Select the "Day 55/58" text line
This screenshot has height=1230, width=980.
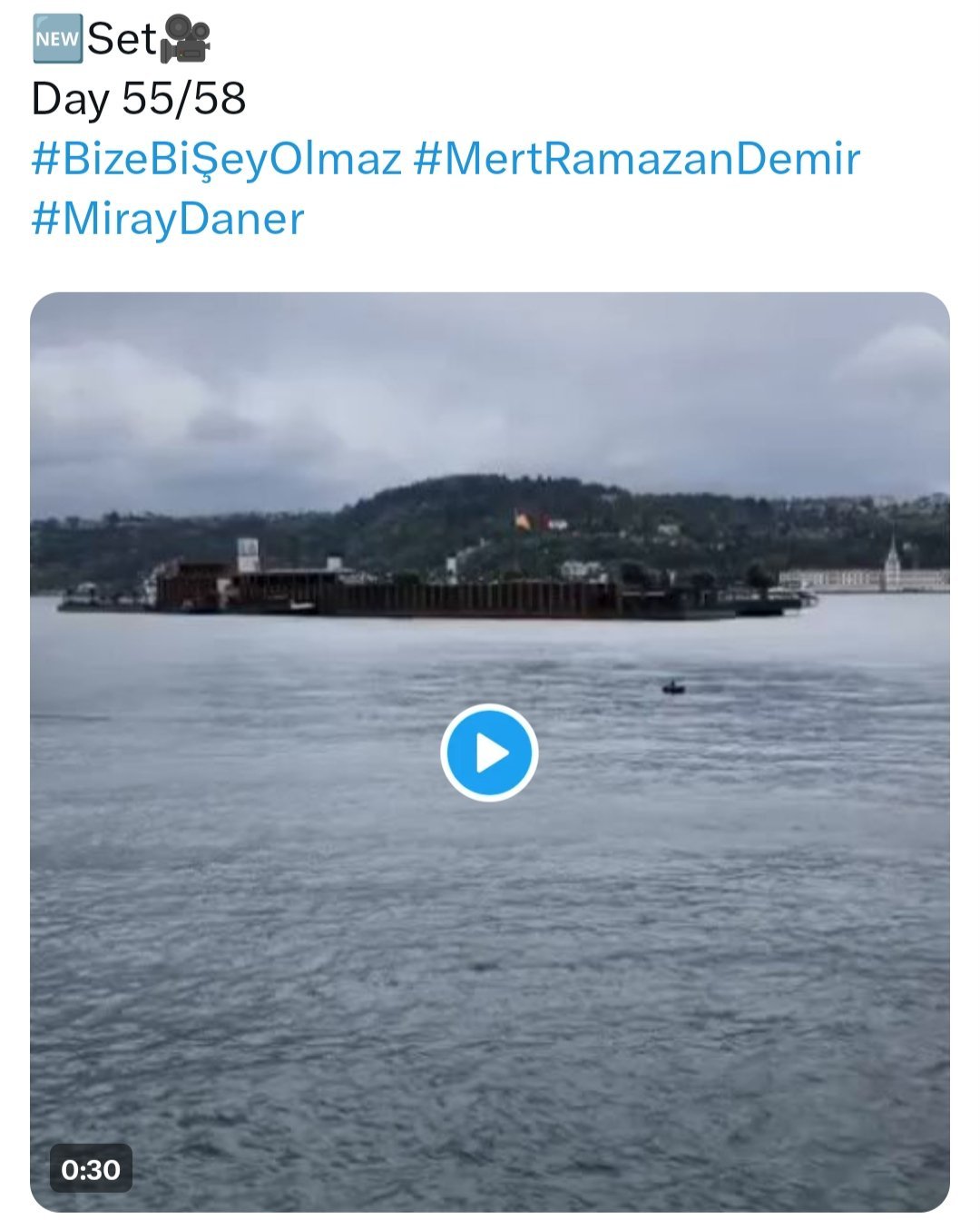(139, 98)
